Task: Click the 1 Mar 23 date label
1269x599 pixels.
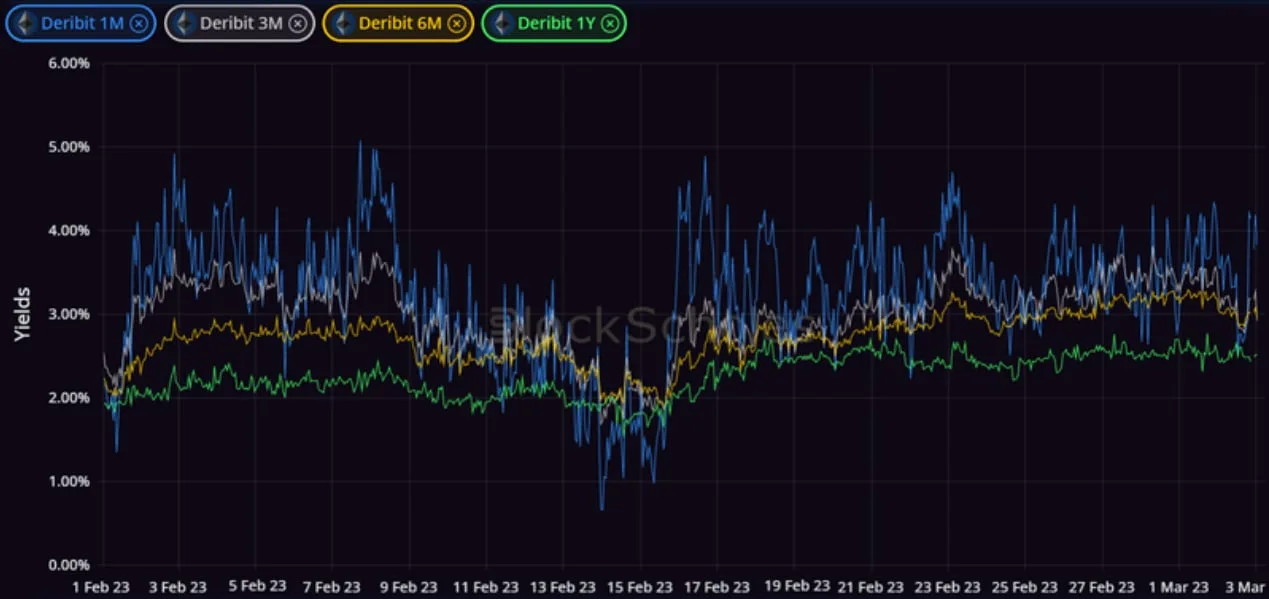Action: [x=1179, y=587]
